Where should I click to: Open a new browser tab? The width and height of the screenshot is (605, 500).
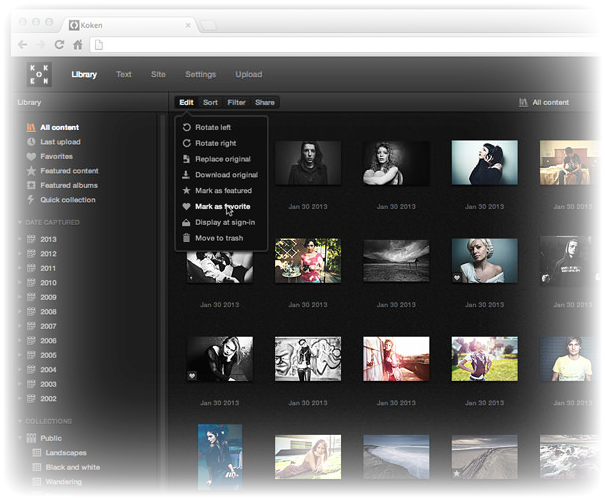(209, 26)
